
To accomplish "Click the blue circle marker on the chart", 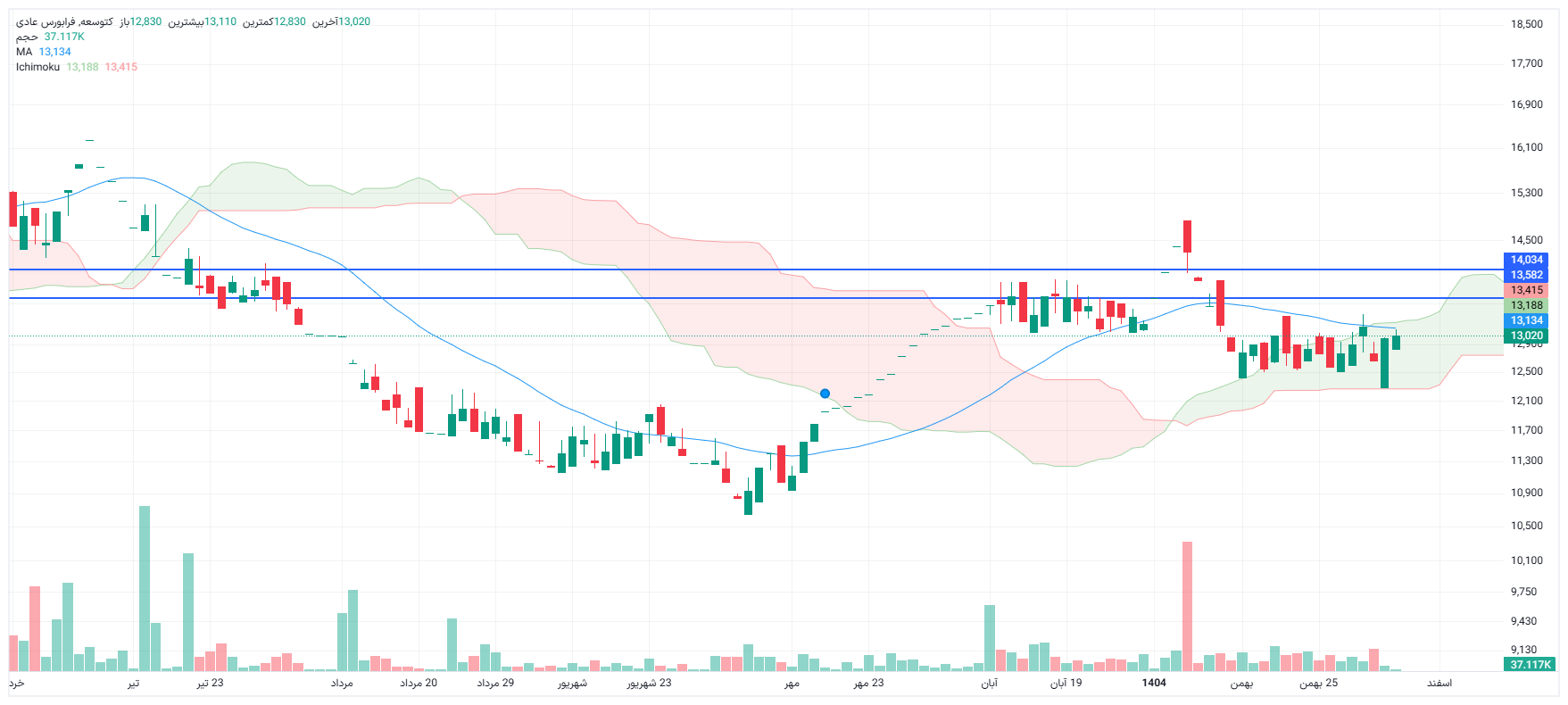I will click(x=825, y=394).
